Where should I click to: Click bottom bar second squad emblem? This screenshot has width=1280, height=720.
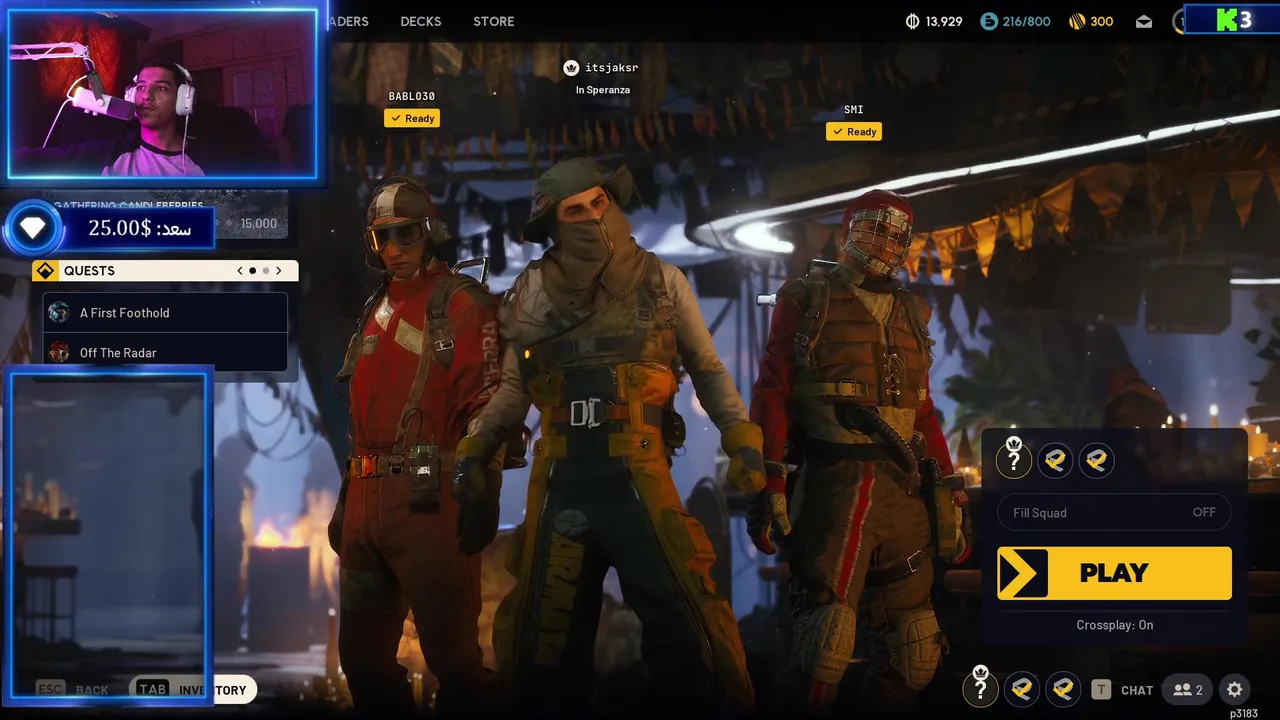pyautogui.click(x=1022, y=689)
